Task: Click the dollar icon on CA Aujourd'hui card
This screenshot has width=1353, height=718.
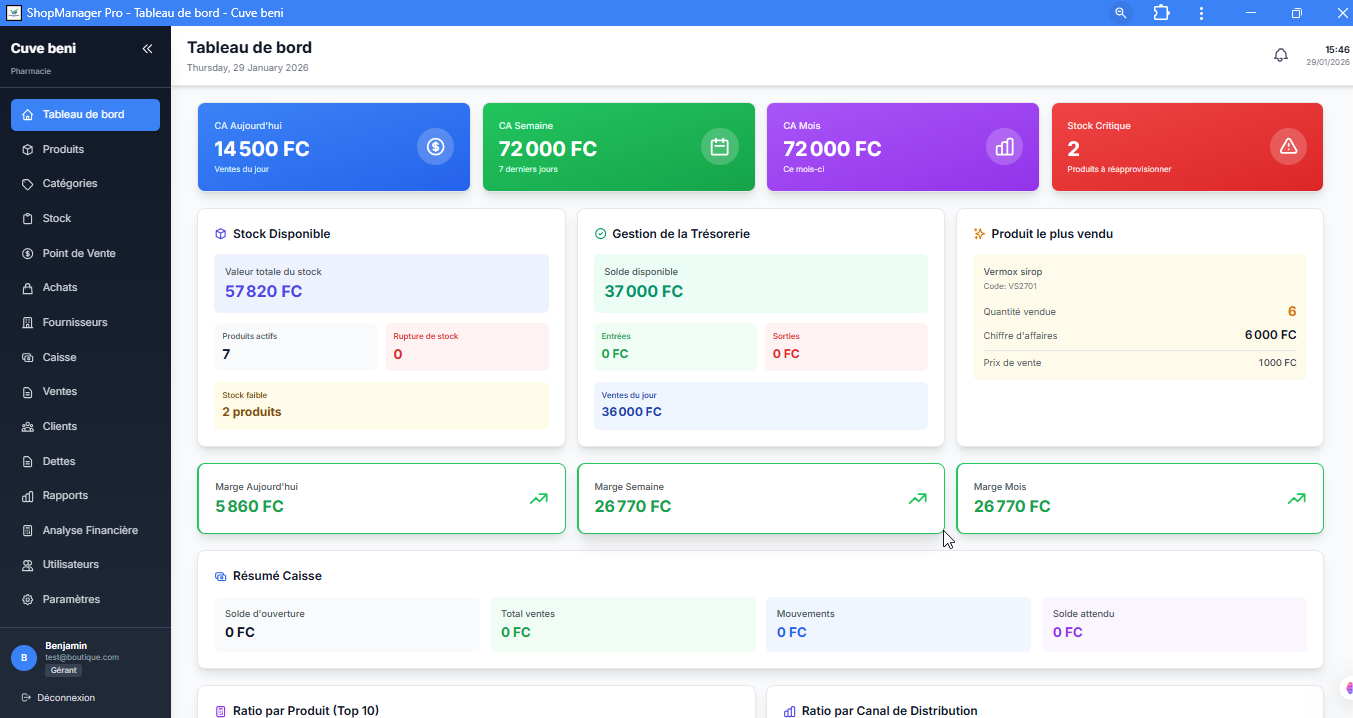Action: [435, 147]
